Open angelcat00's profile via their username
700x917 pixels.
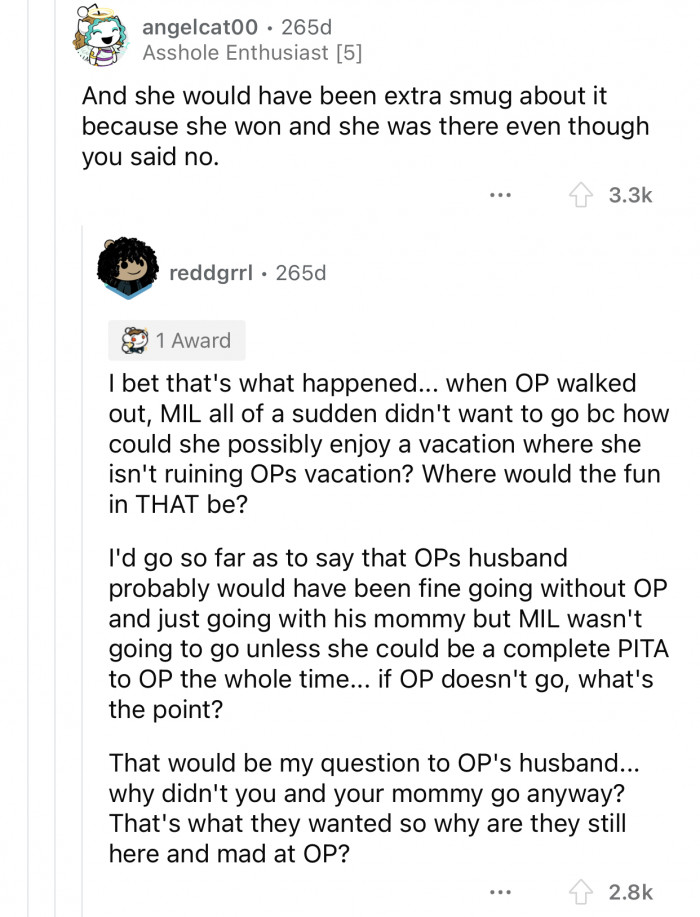[202, 29]
